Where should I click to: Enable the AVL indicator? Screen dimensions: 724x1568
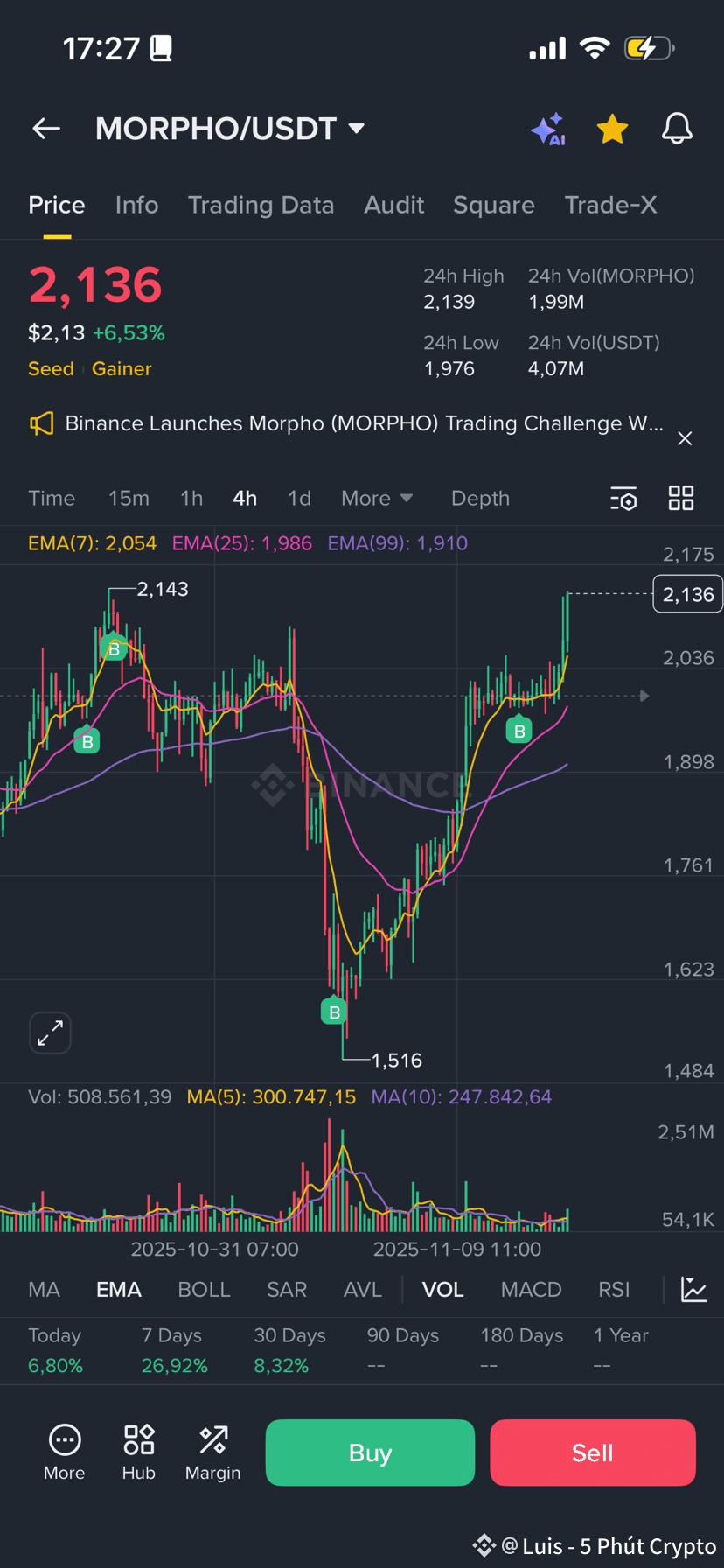[x=363, y=1290]
